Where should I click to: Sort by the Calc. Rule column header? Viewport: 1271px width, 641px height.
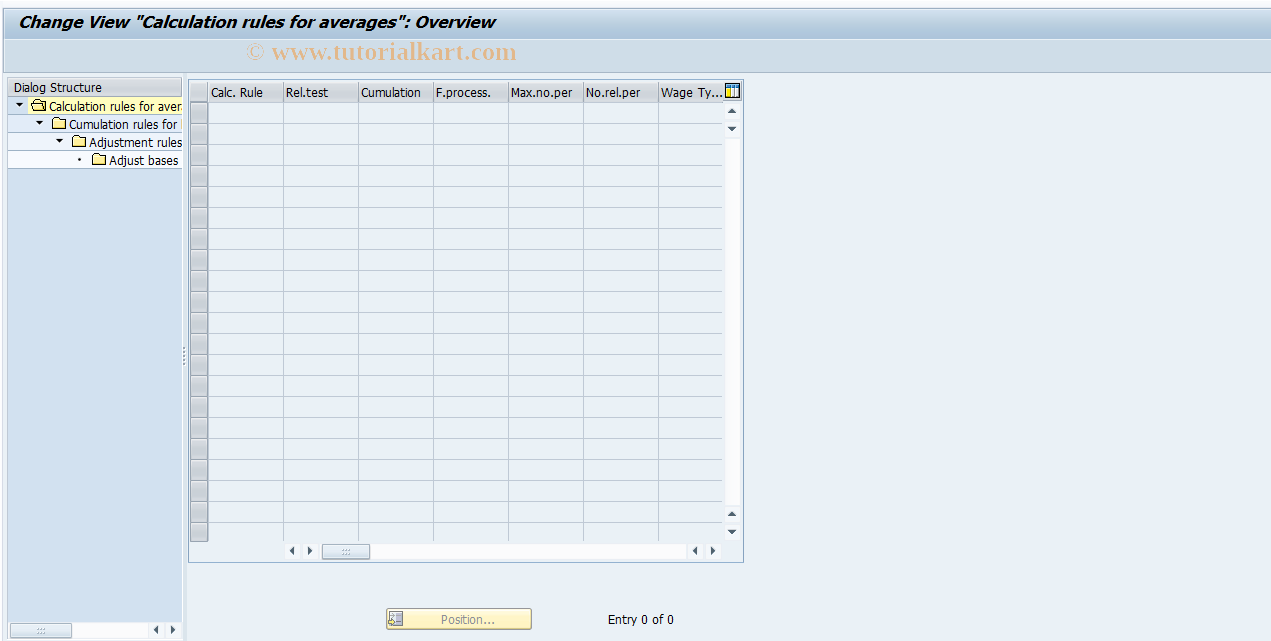click(246, 92)
